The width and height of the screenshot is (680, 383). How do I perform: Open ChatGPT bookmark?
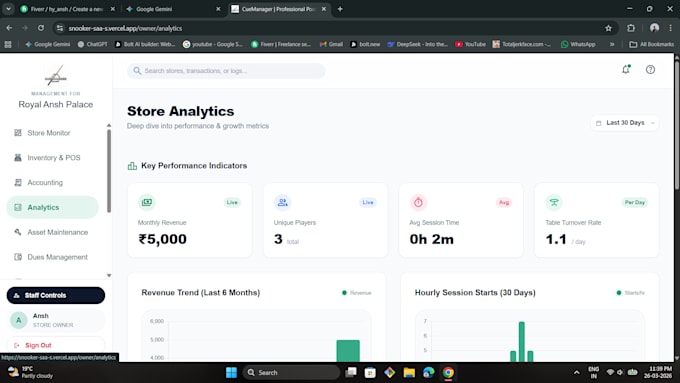[x=92, y=44]
